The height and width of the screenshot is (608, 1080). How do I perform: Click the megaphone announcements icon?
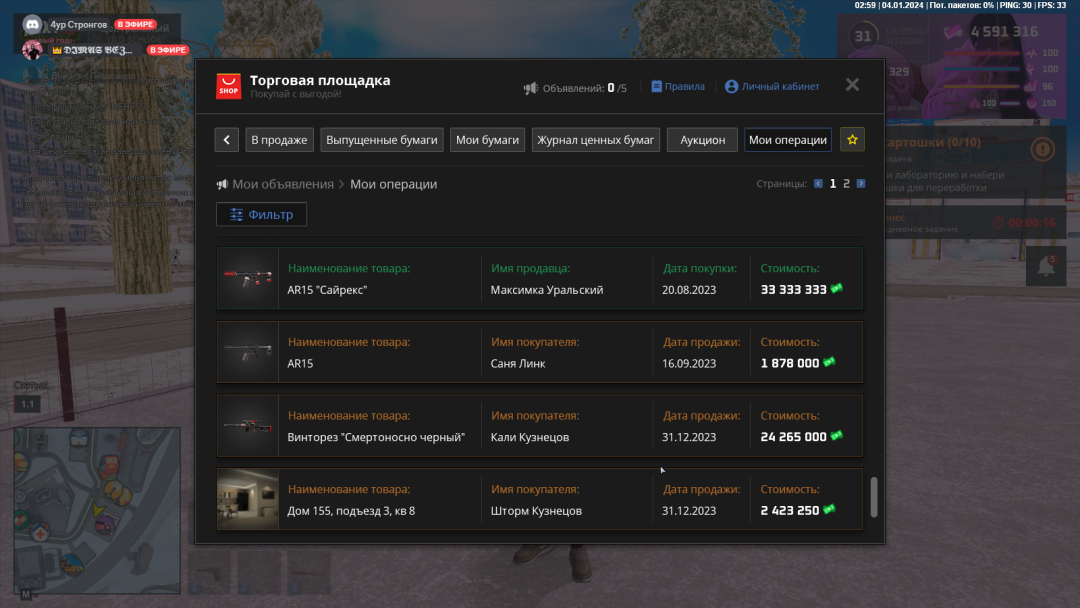[x=531, y=88]
